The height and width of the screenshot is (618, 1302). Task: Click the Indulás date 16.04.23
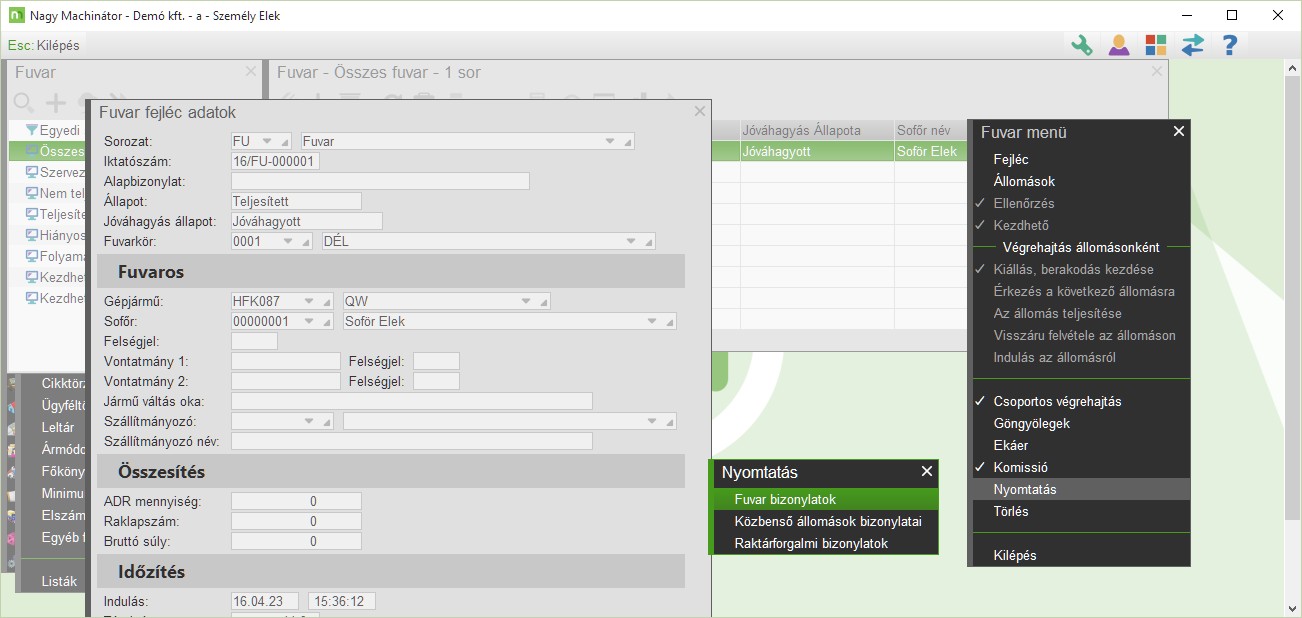pyautogui.click(x=265, y=601)
